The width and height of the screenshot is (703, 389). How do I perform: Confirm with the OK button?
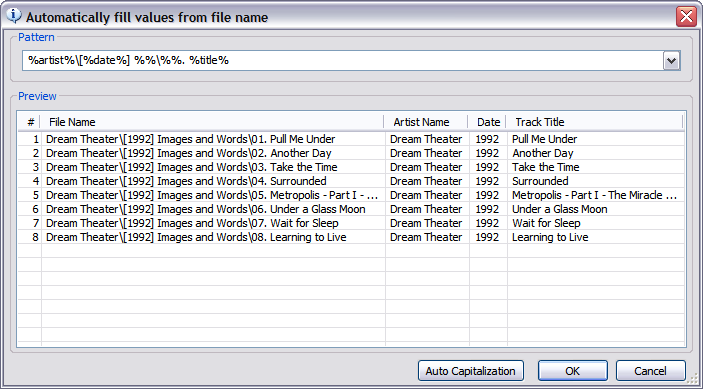click(x=573, y=371)
